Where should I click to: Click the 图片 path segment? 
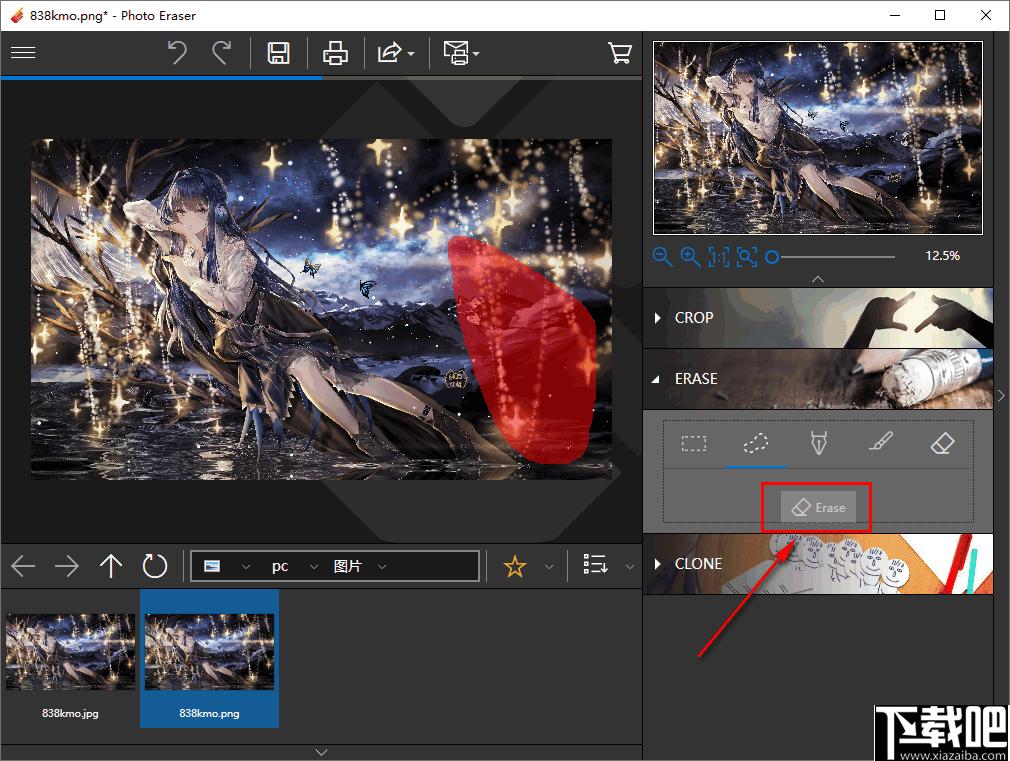pyautogui.click(x=348, y=566)
